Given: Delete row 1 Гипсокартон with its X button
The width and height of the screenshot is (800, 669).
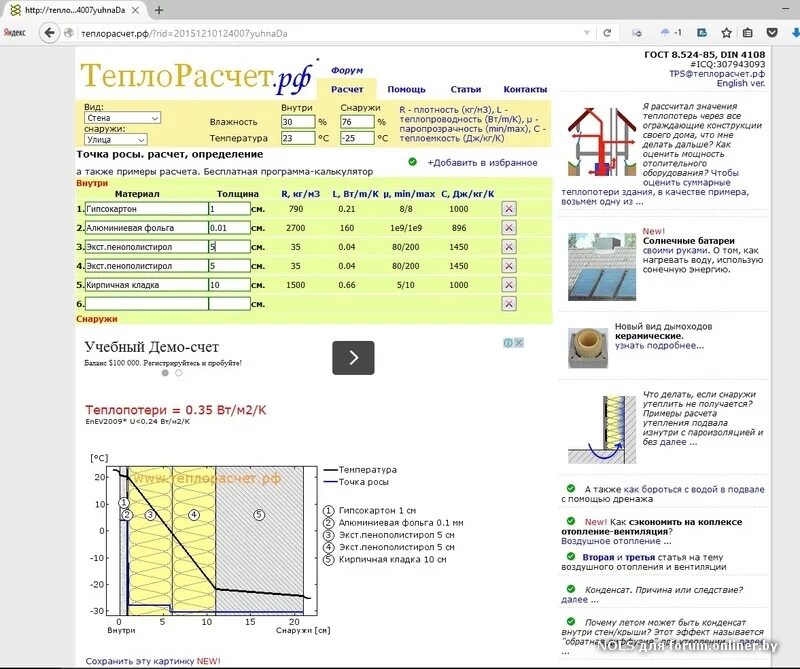Looking at the screenshot, I should click(509, 209).
